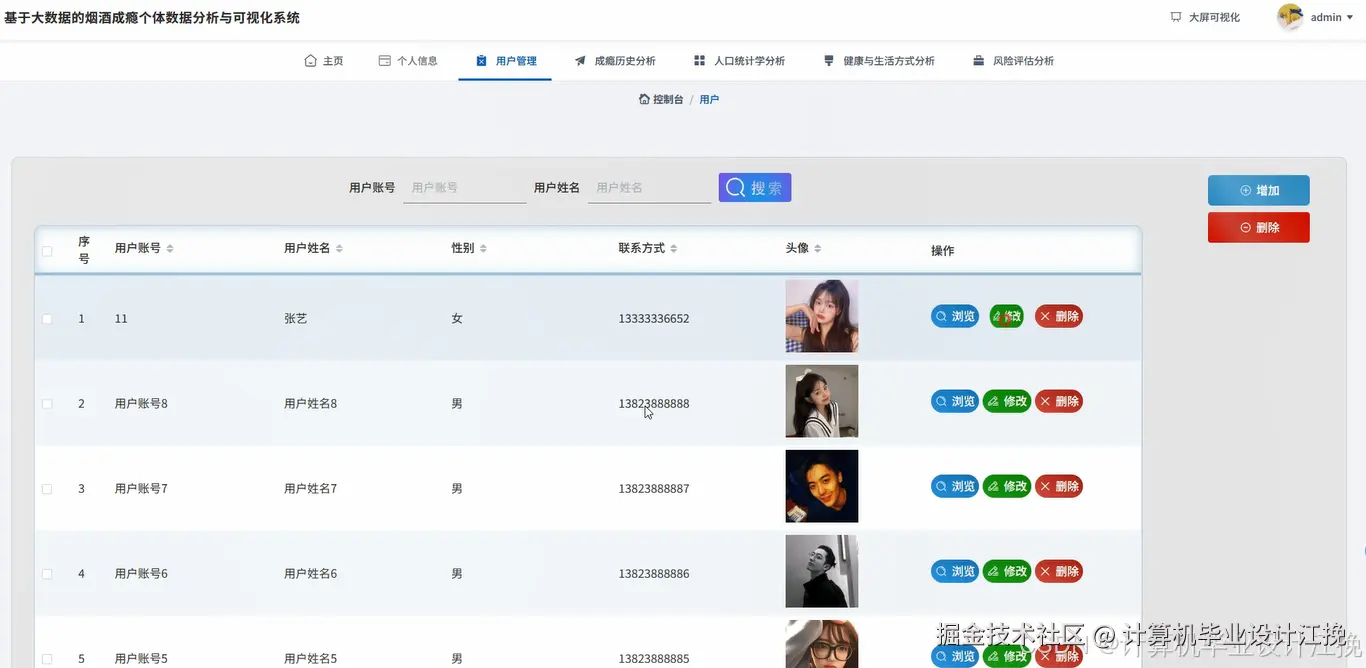Click phone number 13823888886
Image resolution: width=1366 pixels, height=668 pixels.
coord(654,574)
